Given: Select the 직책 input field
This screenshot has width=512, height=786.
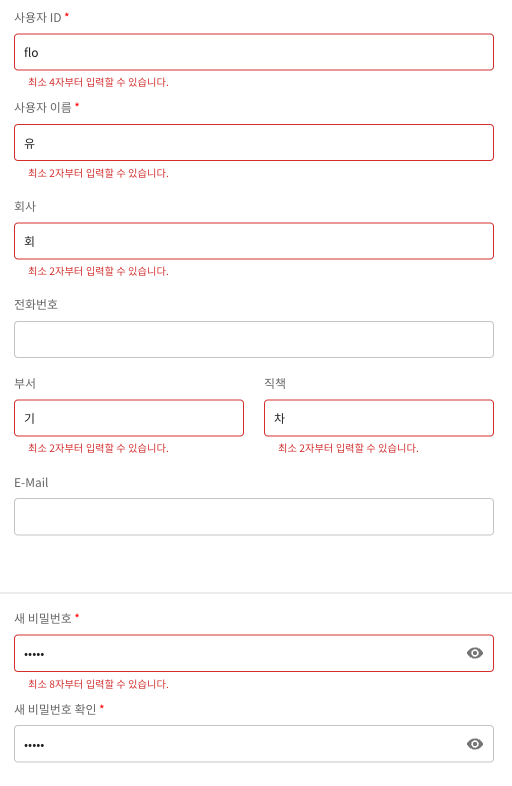Looking at the screenshot, I should coord(379,418).
